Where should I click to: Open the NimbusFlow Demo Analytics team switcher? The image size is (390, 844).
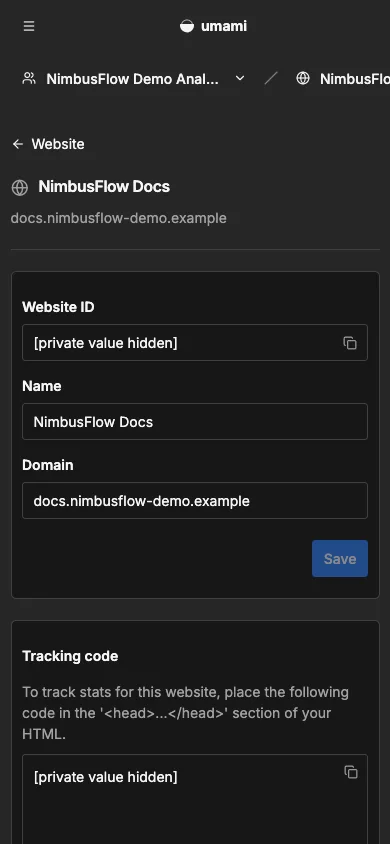coord(133,79)
